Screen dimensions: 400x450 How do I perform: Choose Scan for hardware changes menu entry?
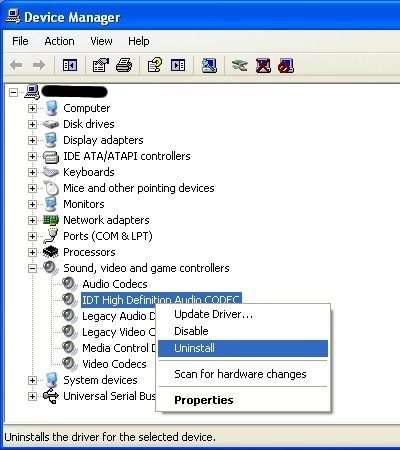[x=243, y=374]
